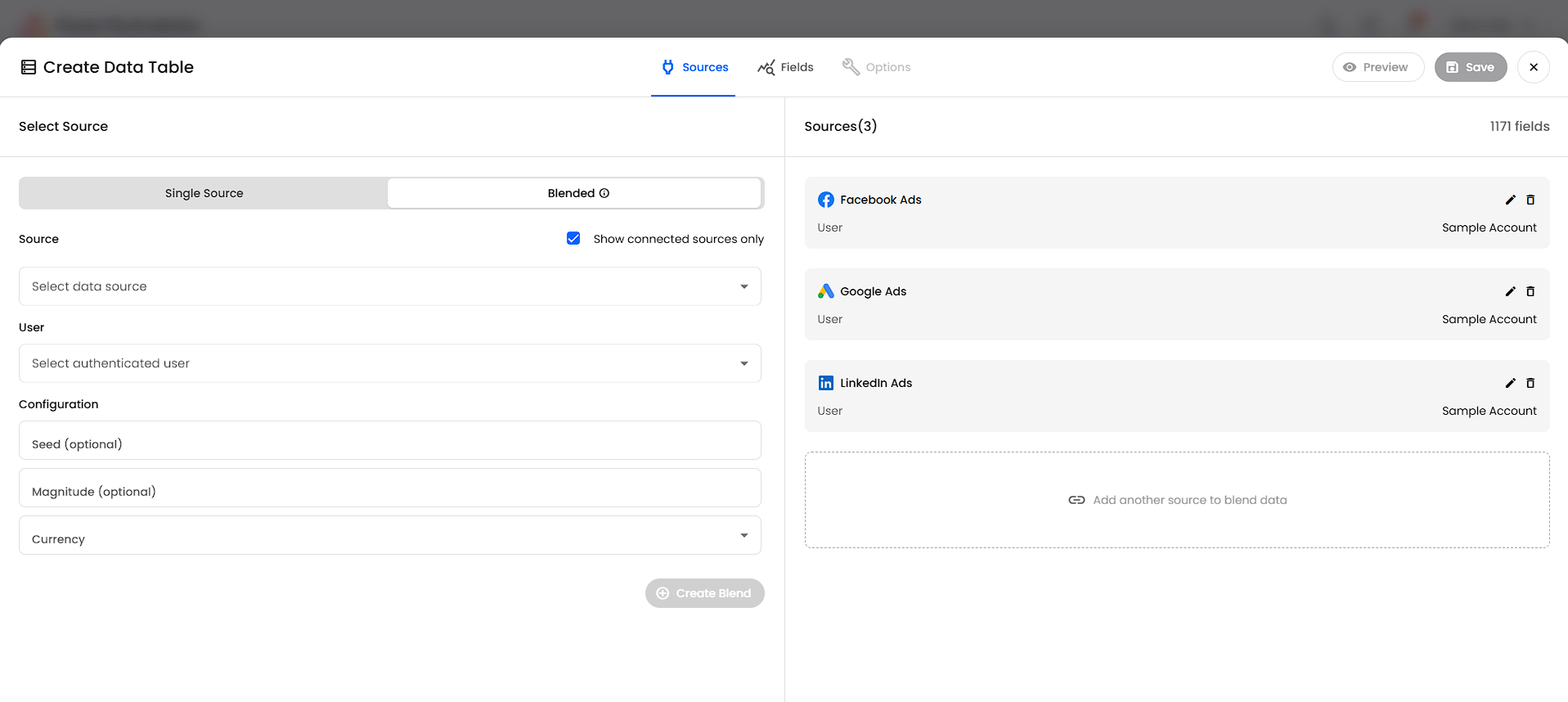Delete the LinkedIn Ads source
1568x702 pixels.
pos(1530,383)
